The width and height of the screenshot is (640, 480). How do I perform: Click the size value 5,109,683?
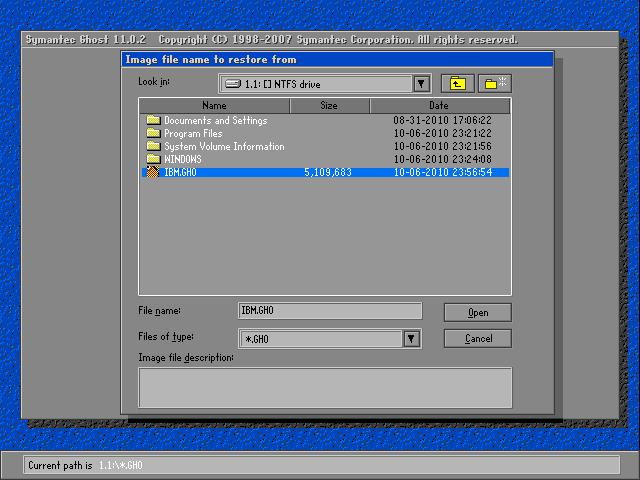tap(328, 172)
